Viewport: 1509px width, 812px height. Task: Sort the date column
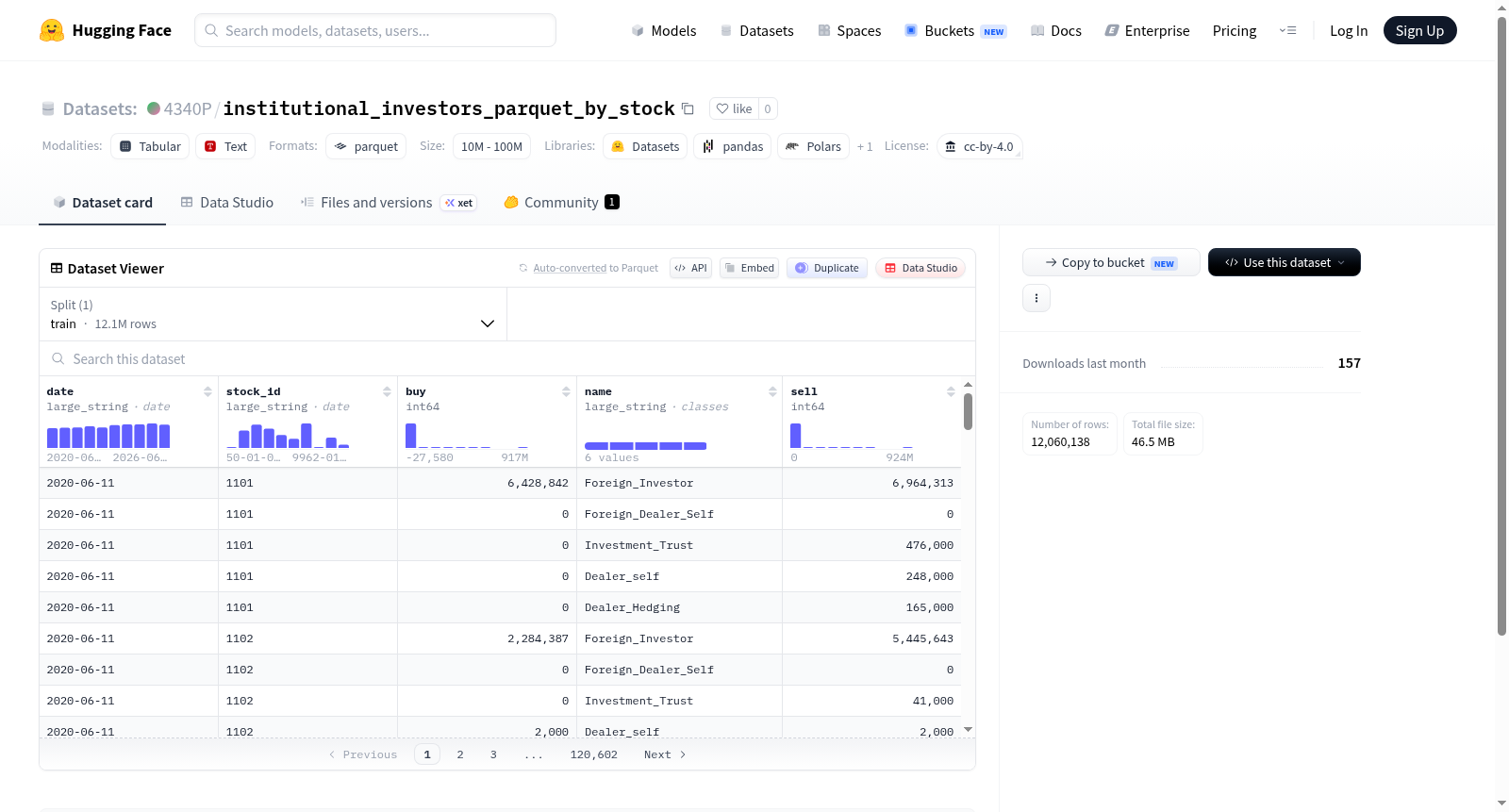(207, 391)
